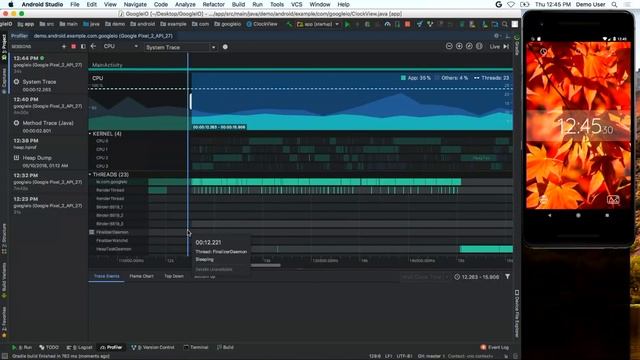Click the Heap Dump session icon
The width and height of the screenshot is (640, 360).
click(x=16, y=158)
